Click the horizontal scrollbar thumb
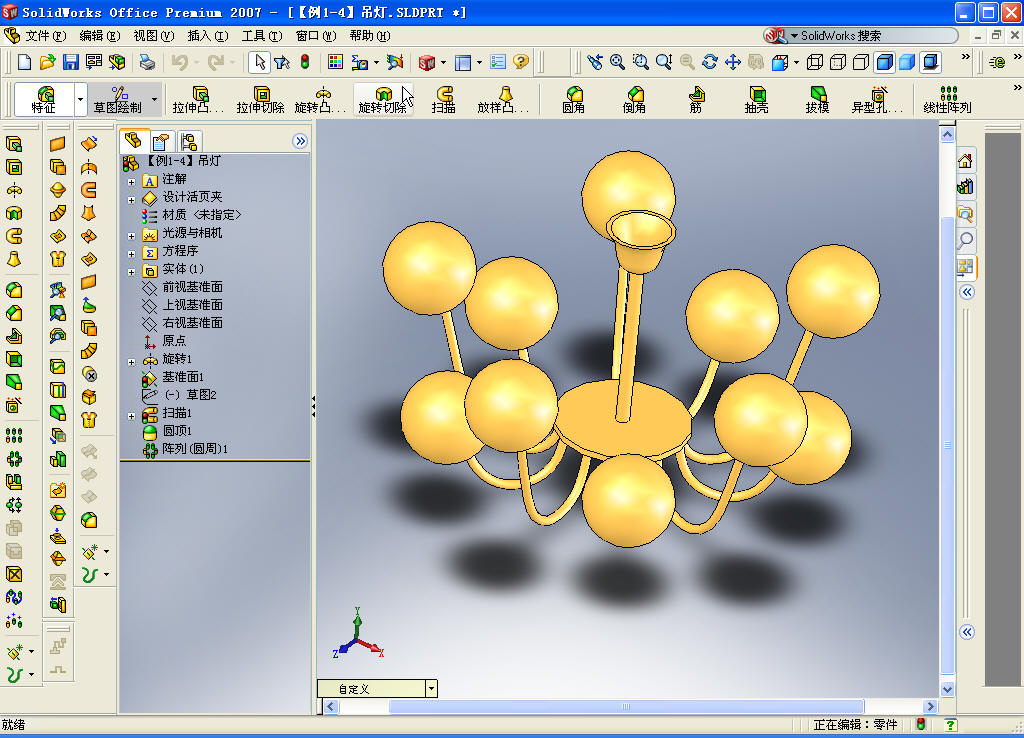 tap(626, 706)
